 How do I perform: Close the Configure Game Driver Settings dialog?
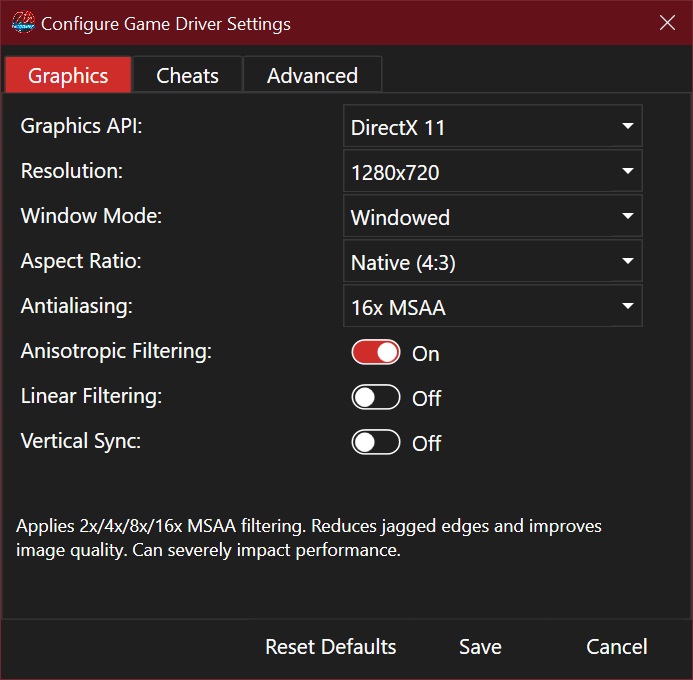667,23
